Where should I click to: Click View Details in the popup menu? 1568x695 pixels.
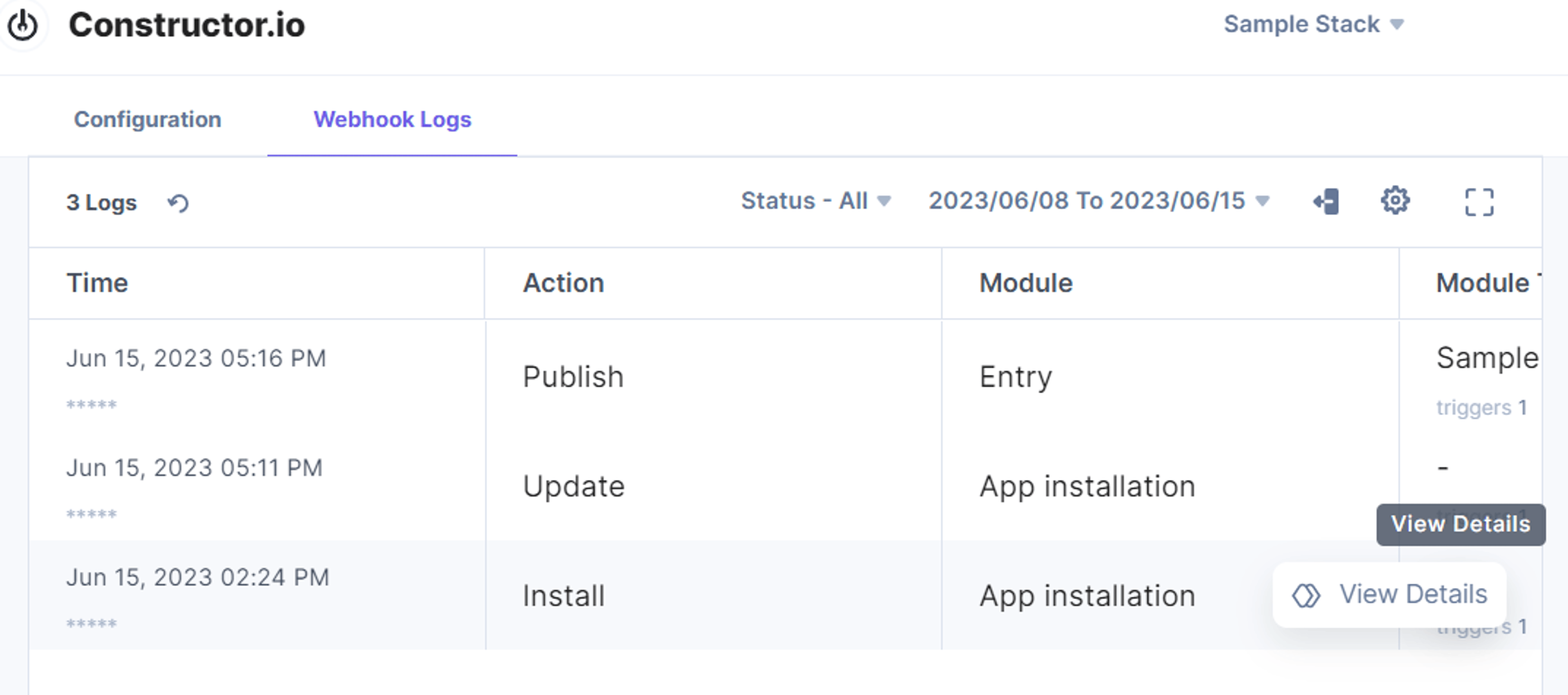tap(1390, 595)
